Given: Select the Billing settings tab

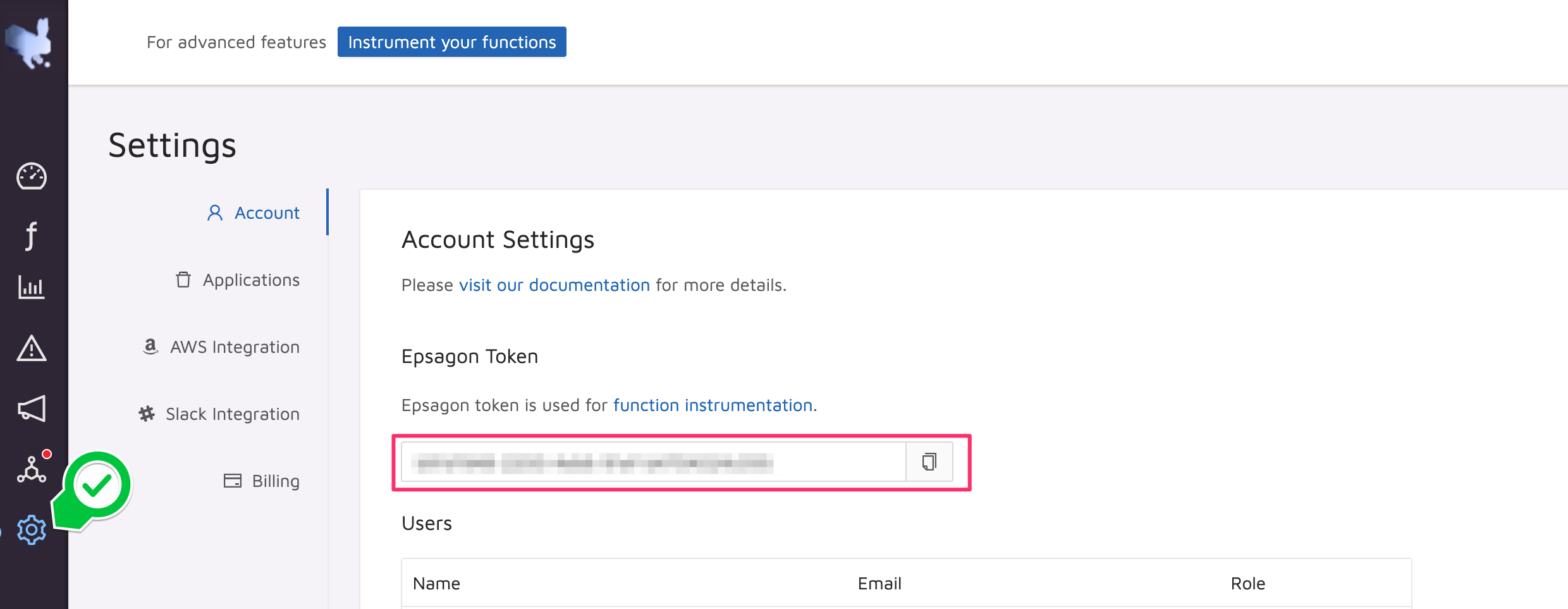Looking at the screenshot, I should pyautogui.click(x=262, y=481).
